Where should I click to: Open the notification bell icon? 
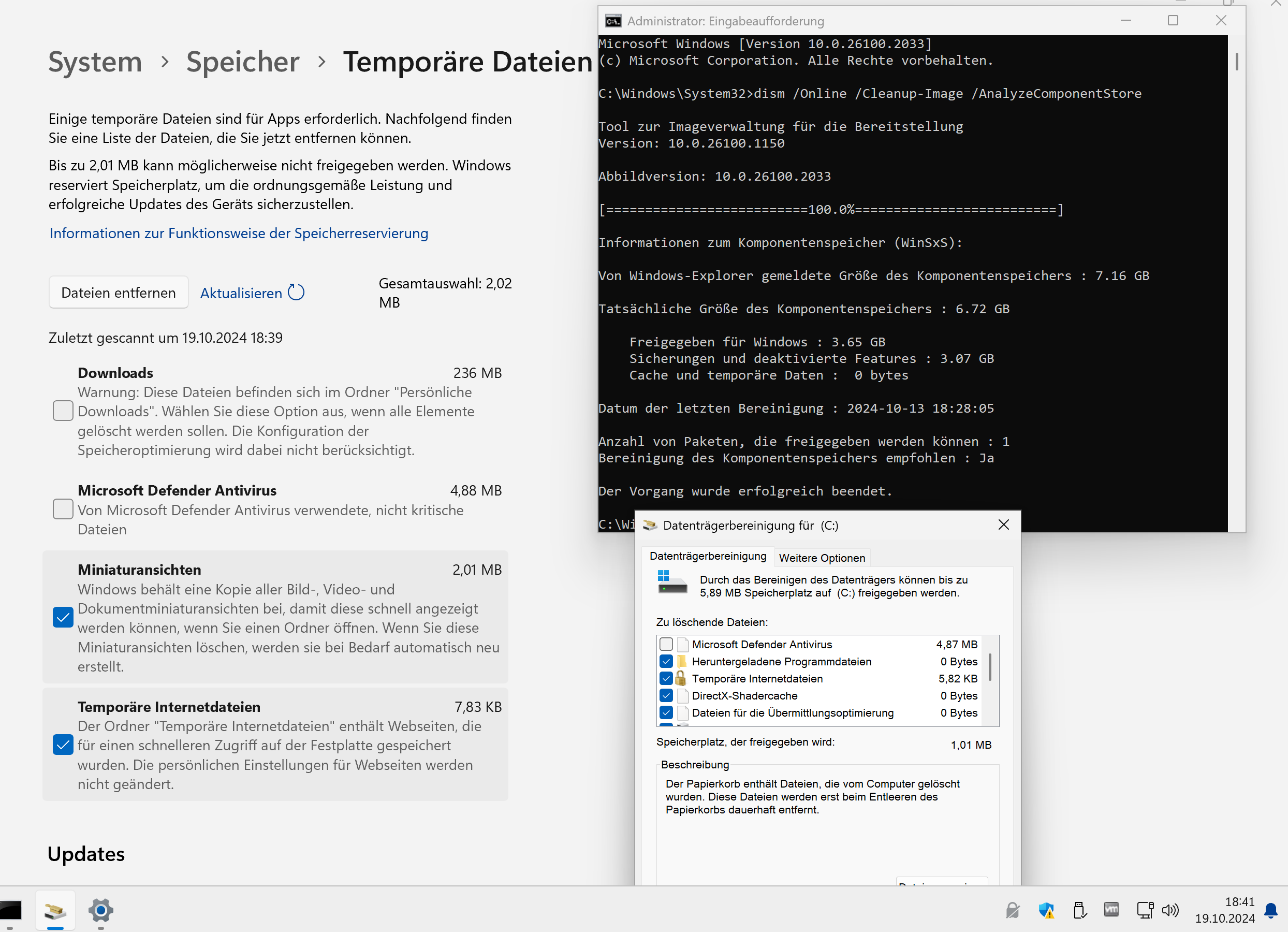click(1271, 910)
